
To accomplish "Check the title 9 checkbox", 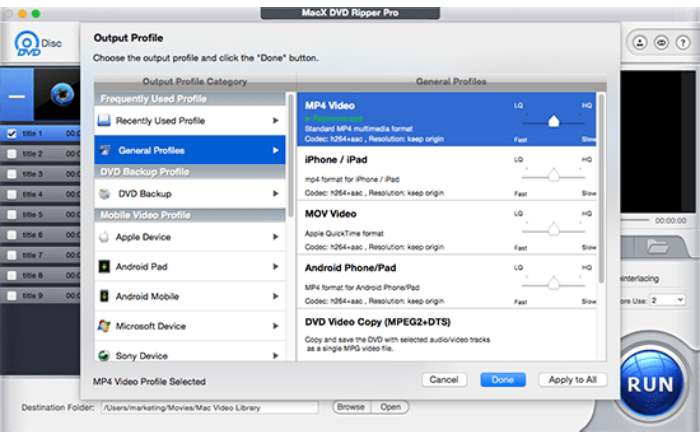I will (12, 296).
